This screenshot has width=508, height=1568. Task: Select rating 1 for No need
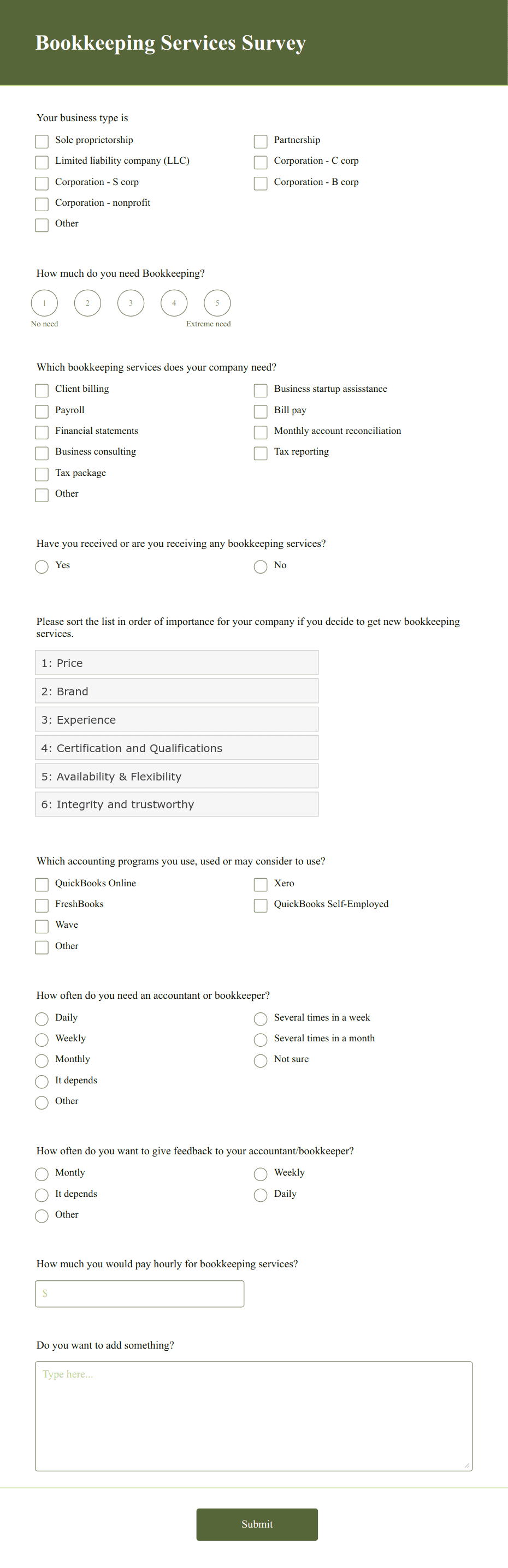coord(44,302)
